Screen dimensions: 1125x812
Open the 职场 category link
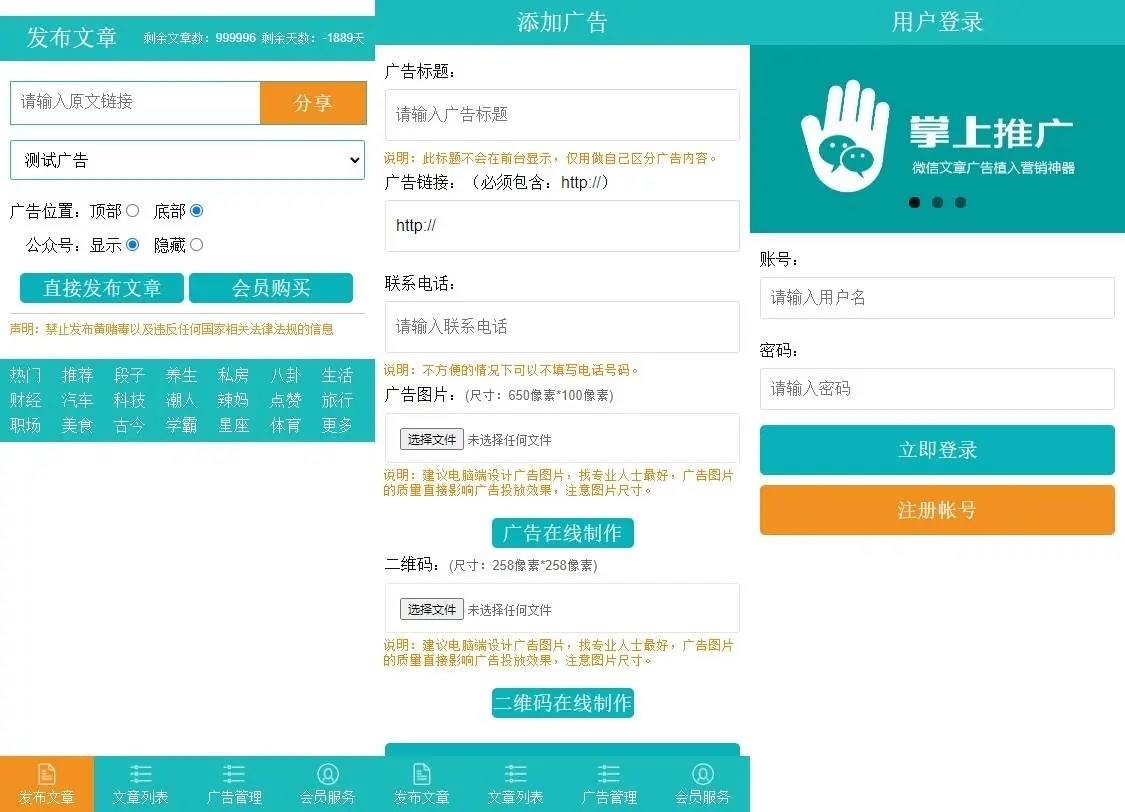(x=25, y=425)
